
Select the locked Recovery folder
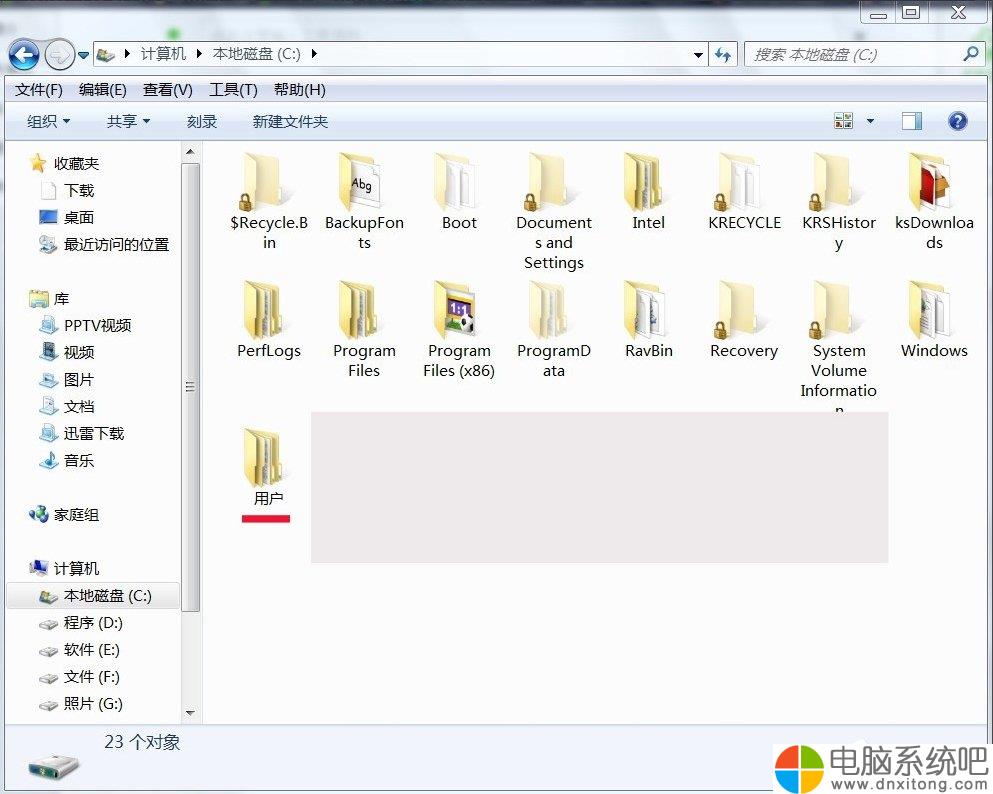click(743, 311)
